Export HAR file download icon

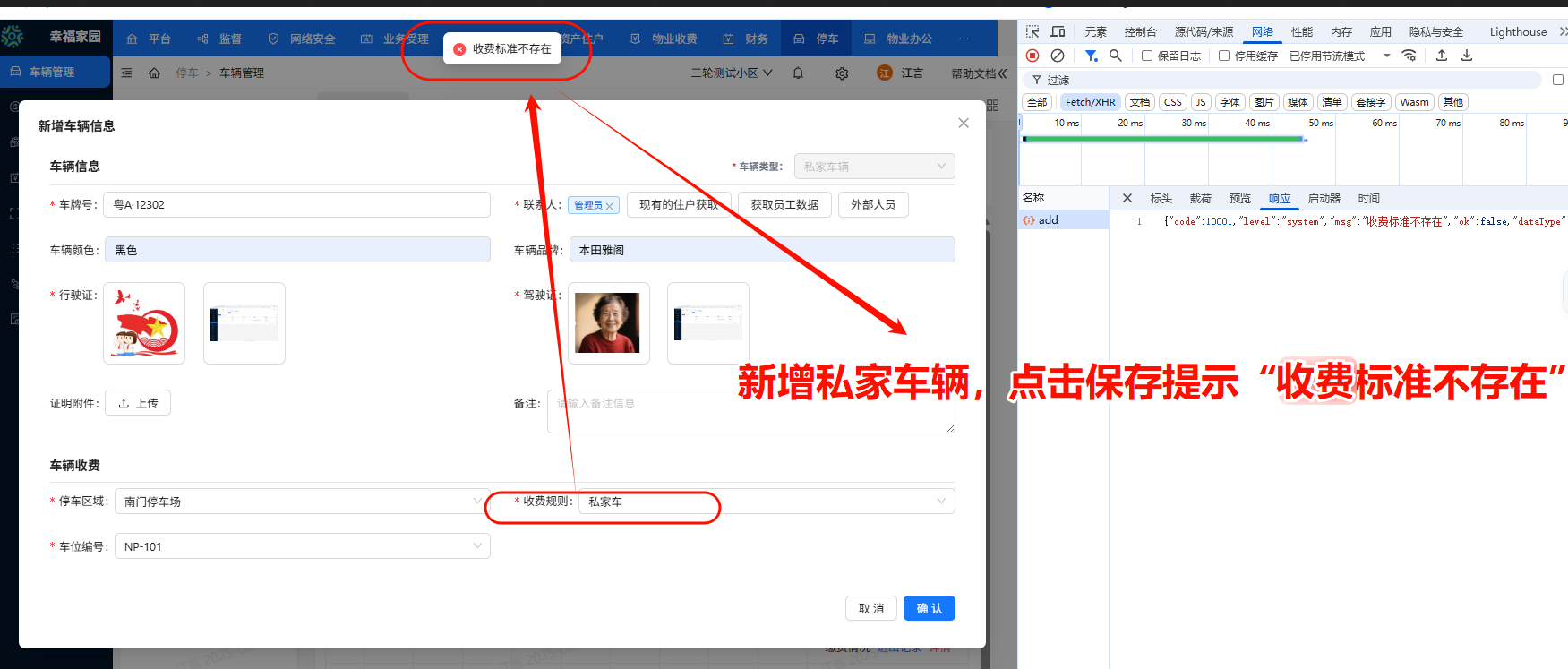(1467, 56)
